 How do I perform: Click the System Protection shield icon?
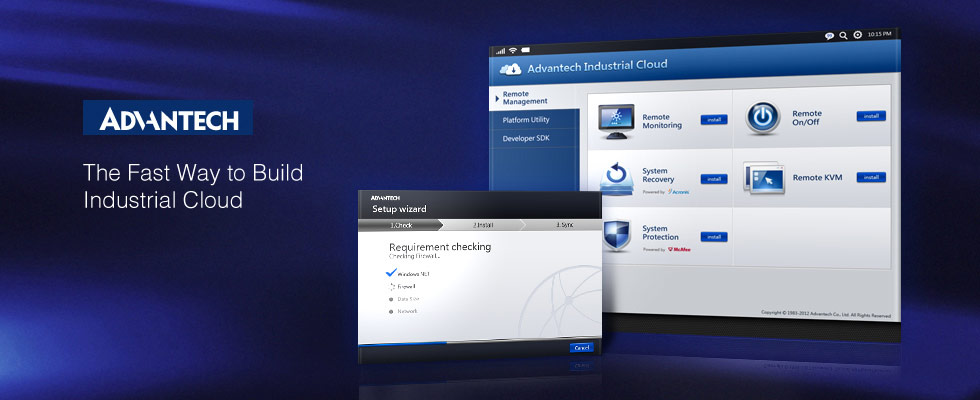[x=616, y=235]
